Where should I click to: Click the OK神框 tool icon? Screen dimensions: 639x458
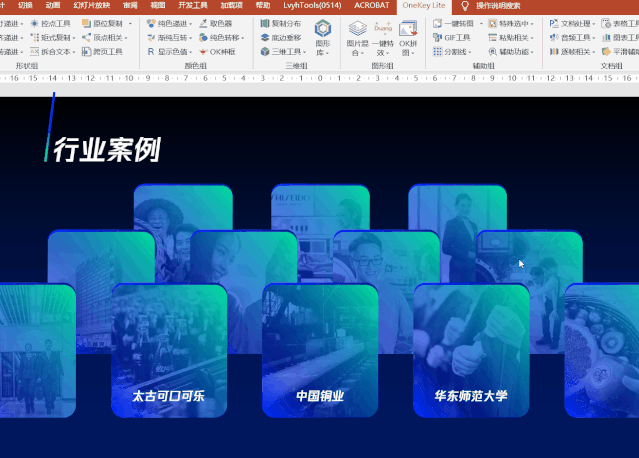(x=203, y=52)
